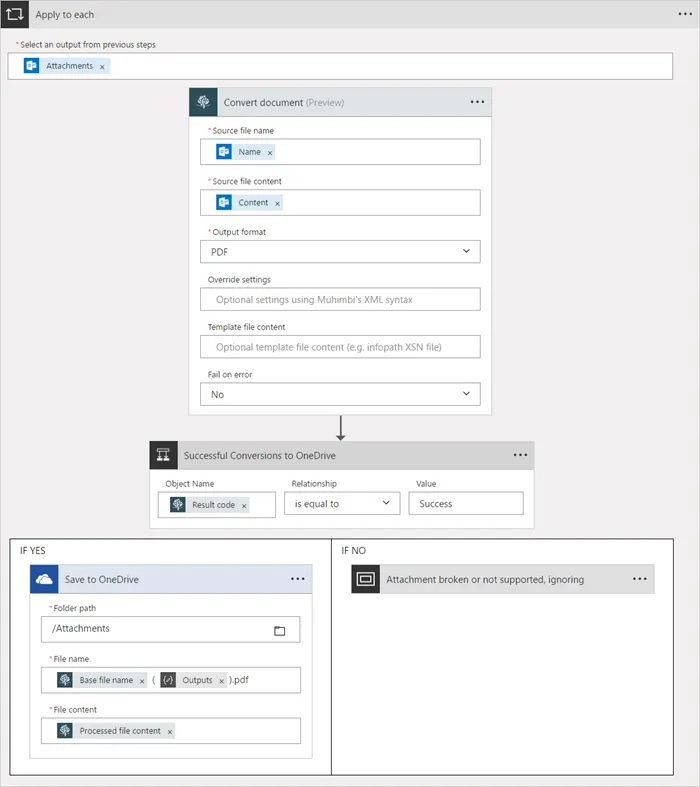
Task: Click the Convert document title text
Action: tap(284, 102)
